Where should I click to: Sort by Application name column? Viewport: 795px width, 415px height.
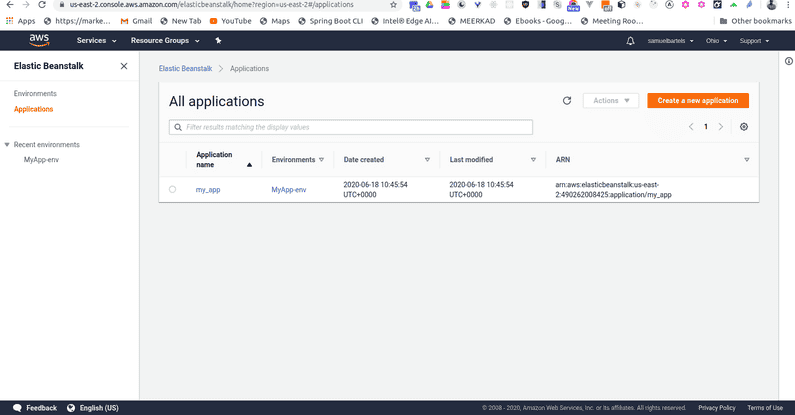click(224, 160)
